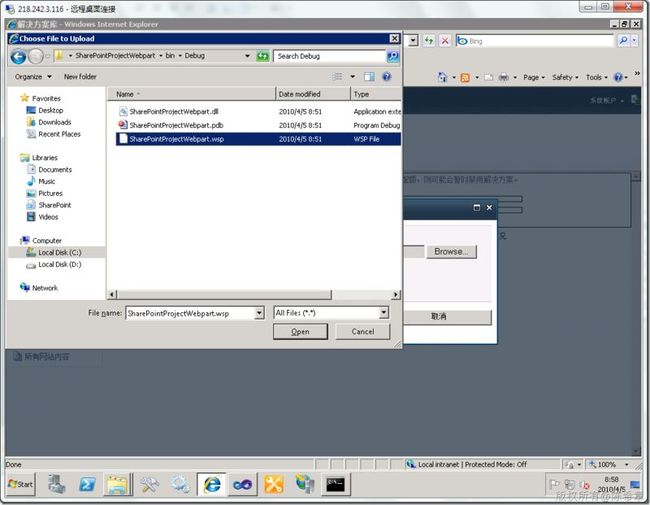This screenshot has height=505, width=650.
Task: Click the RSS feeds icon
Action: click(x=465, y=78)
